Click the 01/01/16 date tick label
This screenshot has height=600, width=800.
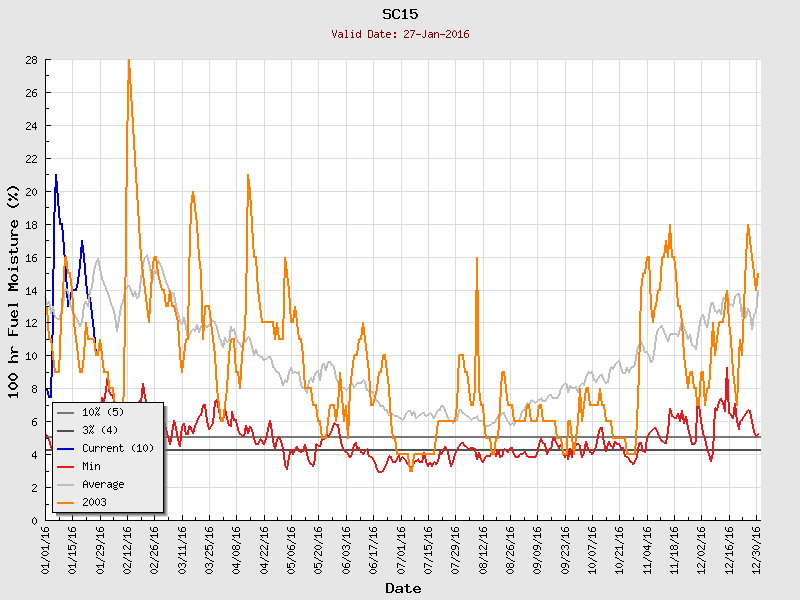coord(46,548)
